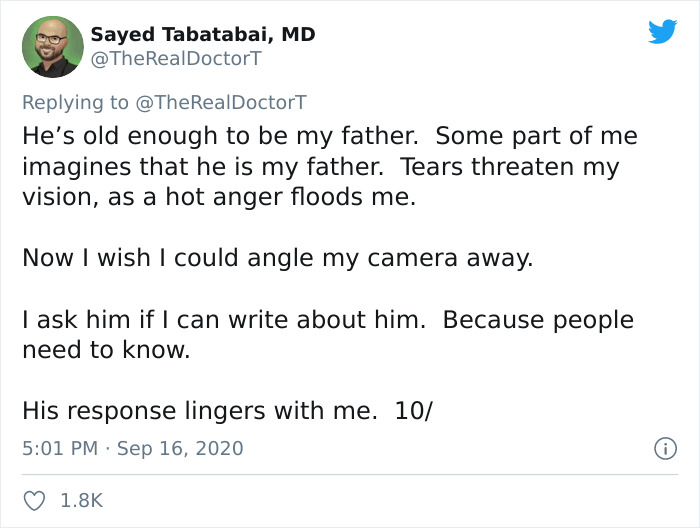The height and width of the screenshot is (528, 700).
Task: Click the display name Sayed Tabatabai, MD
Action: [x=203, y=34]
